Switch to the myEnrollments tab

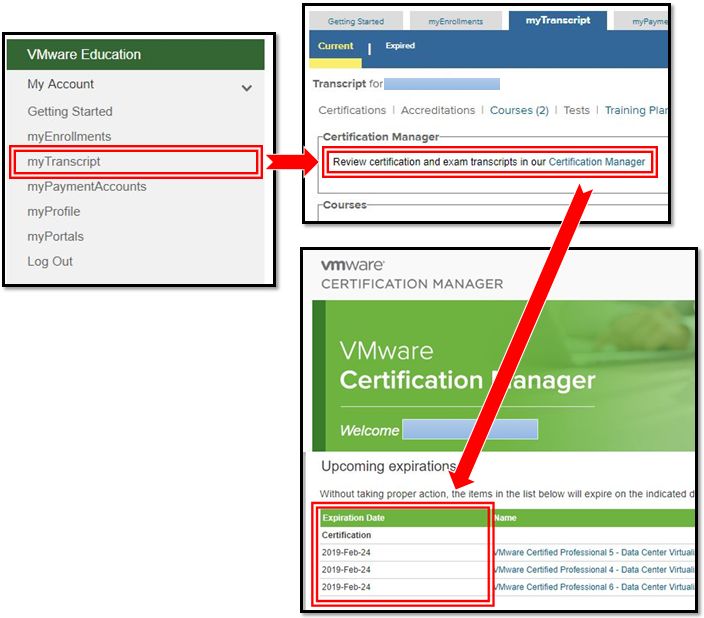tap(456, 21)
